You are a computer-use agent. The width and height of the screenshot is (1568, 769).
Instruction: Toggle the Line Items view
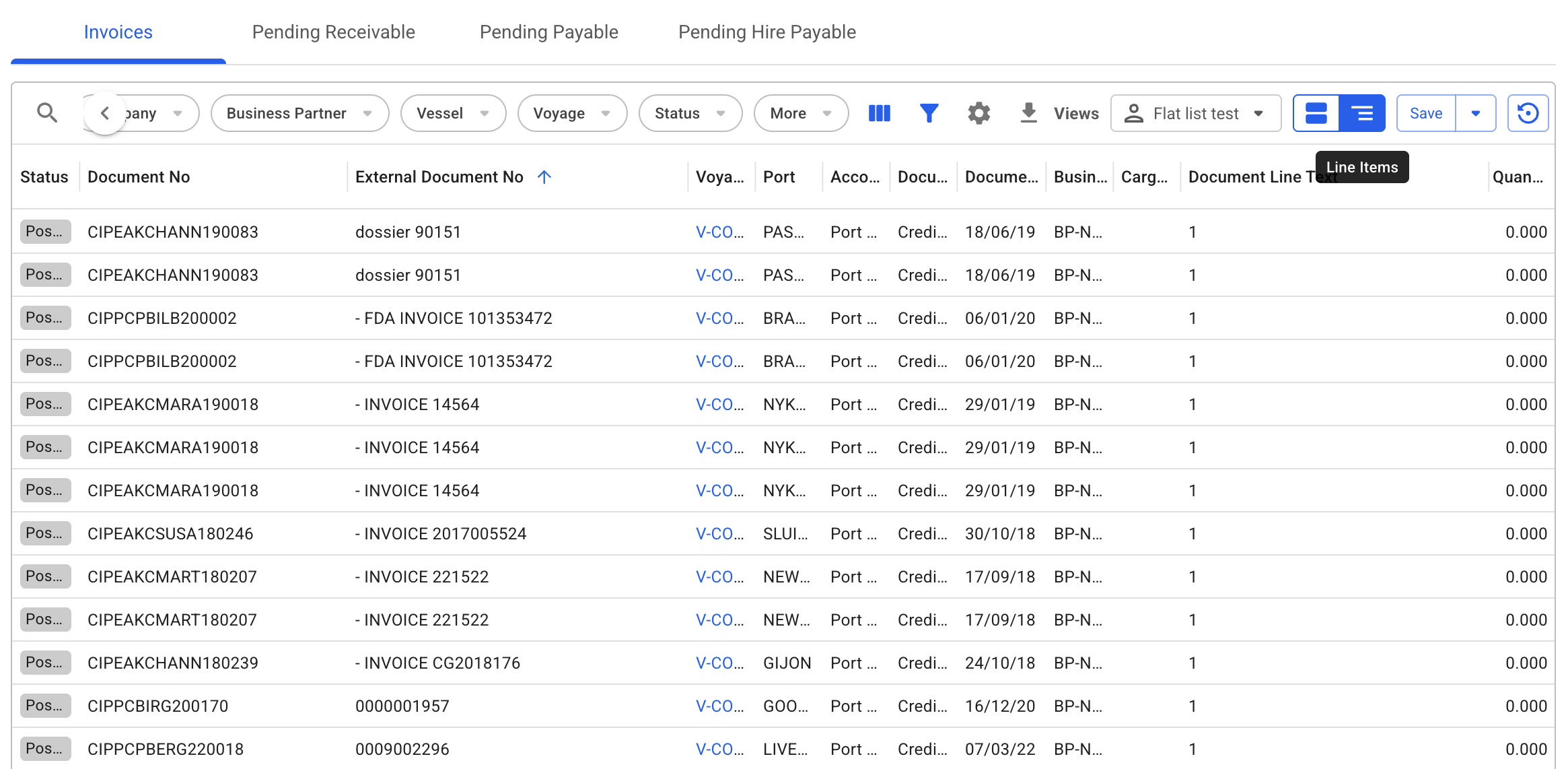[1362, 113]
